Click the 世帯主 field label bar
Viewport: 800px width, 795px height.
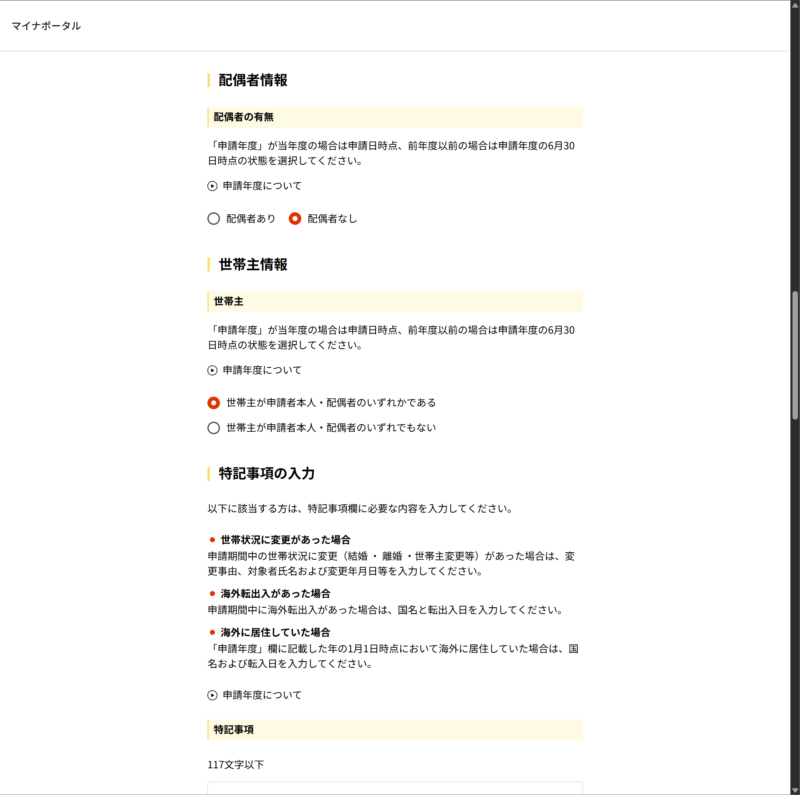(x=395, y=301)
